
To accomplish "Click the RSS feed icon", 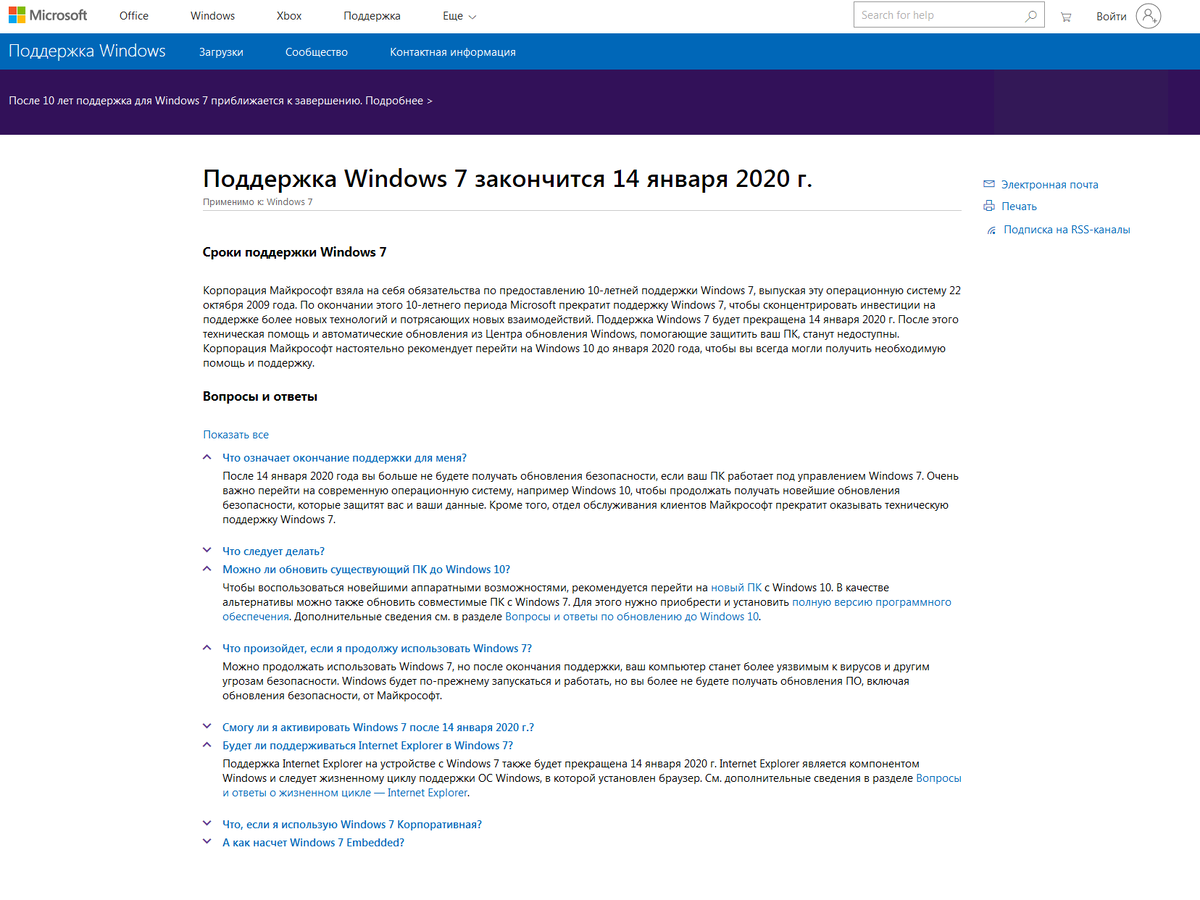I will (x=991, y=229).
